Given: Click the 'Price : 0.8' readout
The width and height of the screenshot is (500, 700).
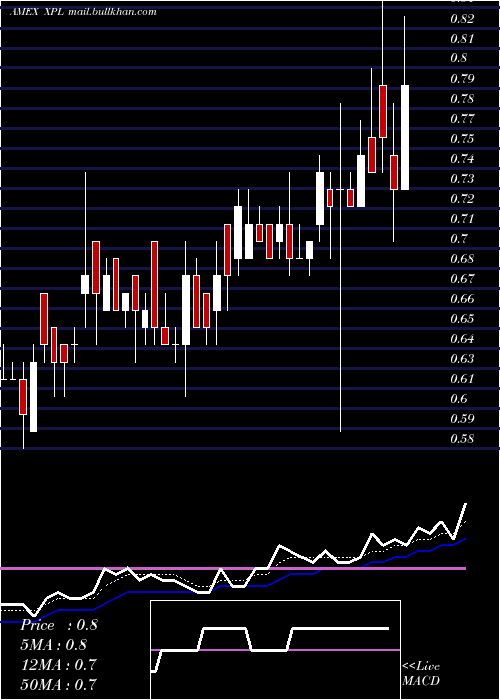Looking at the screenshot, I should pyautogui.click(x=59, y=625).
